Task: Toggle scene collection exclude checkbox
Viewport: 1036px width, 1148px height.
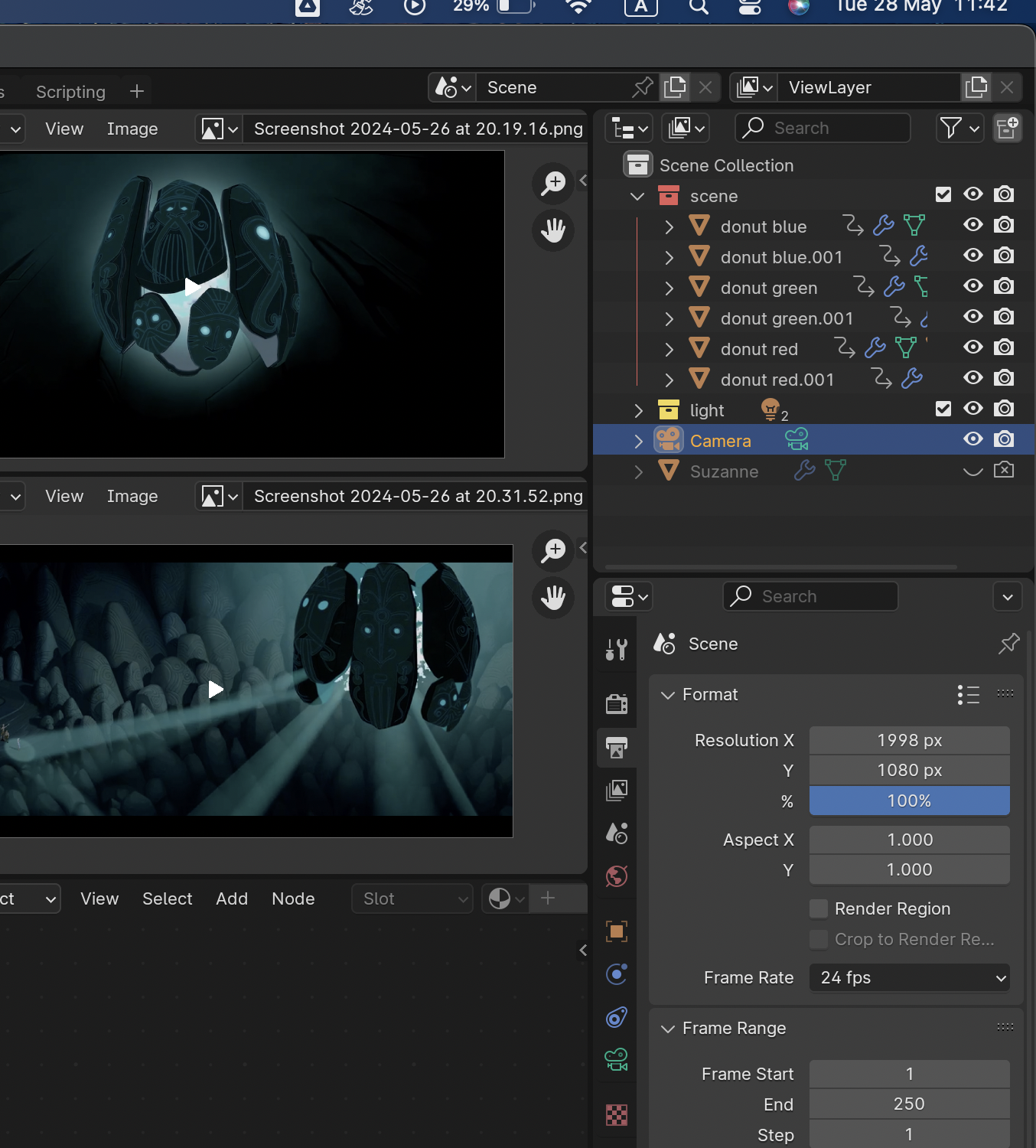Action: (943, 194)
